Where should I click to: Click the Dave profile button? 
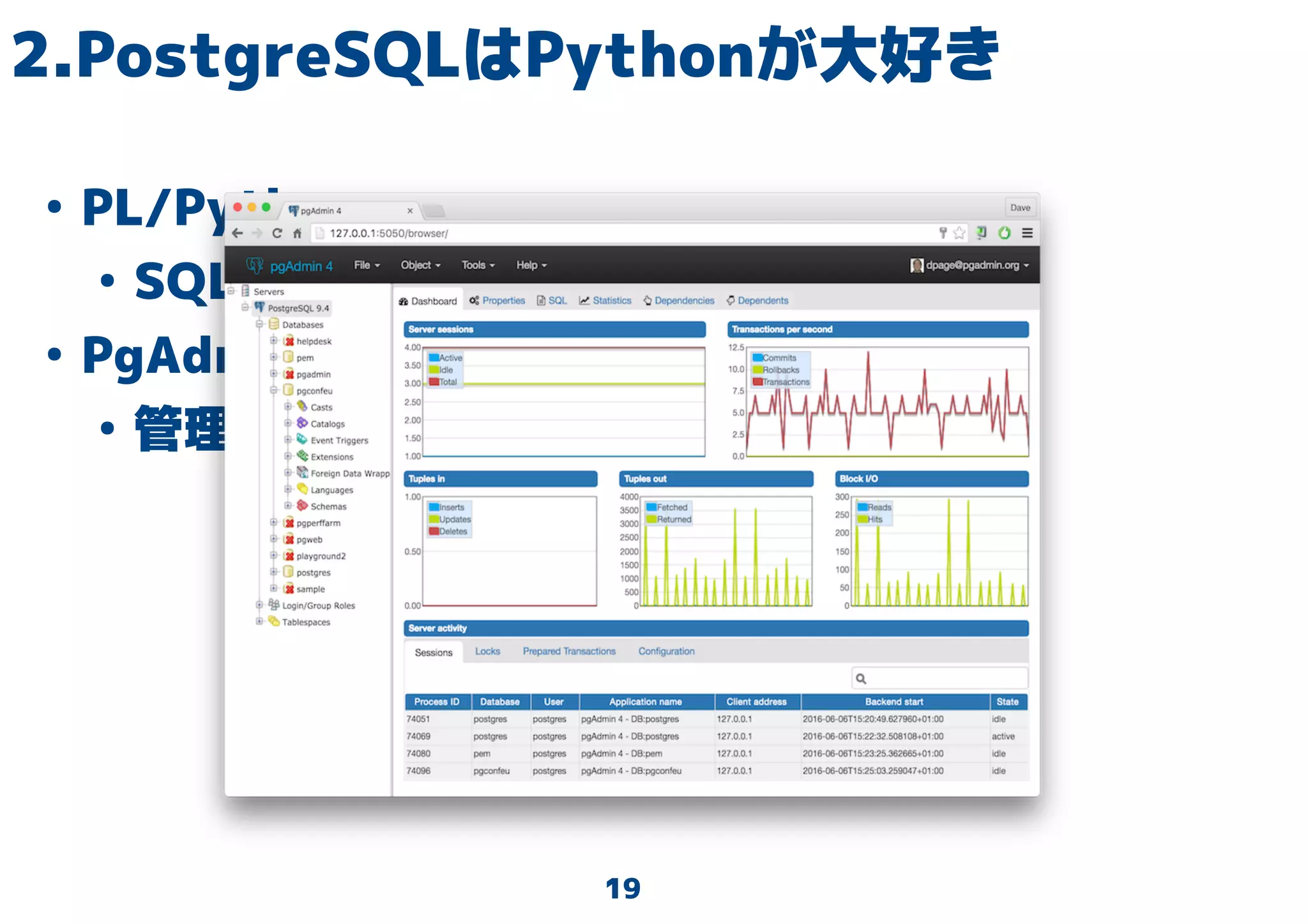[x=1020, y=208]
